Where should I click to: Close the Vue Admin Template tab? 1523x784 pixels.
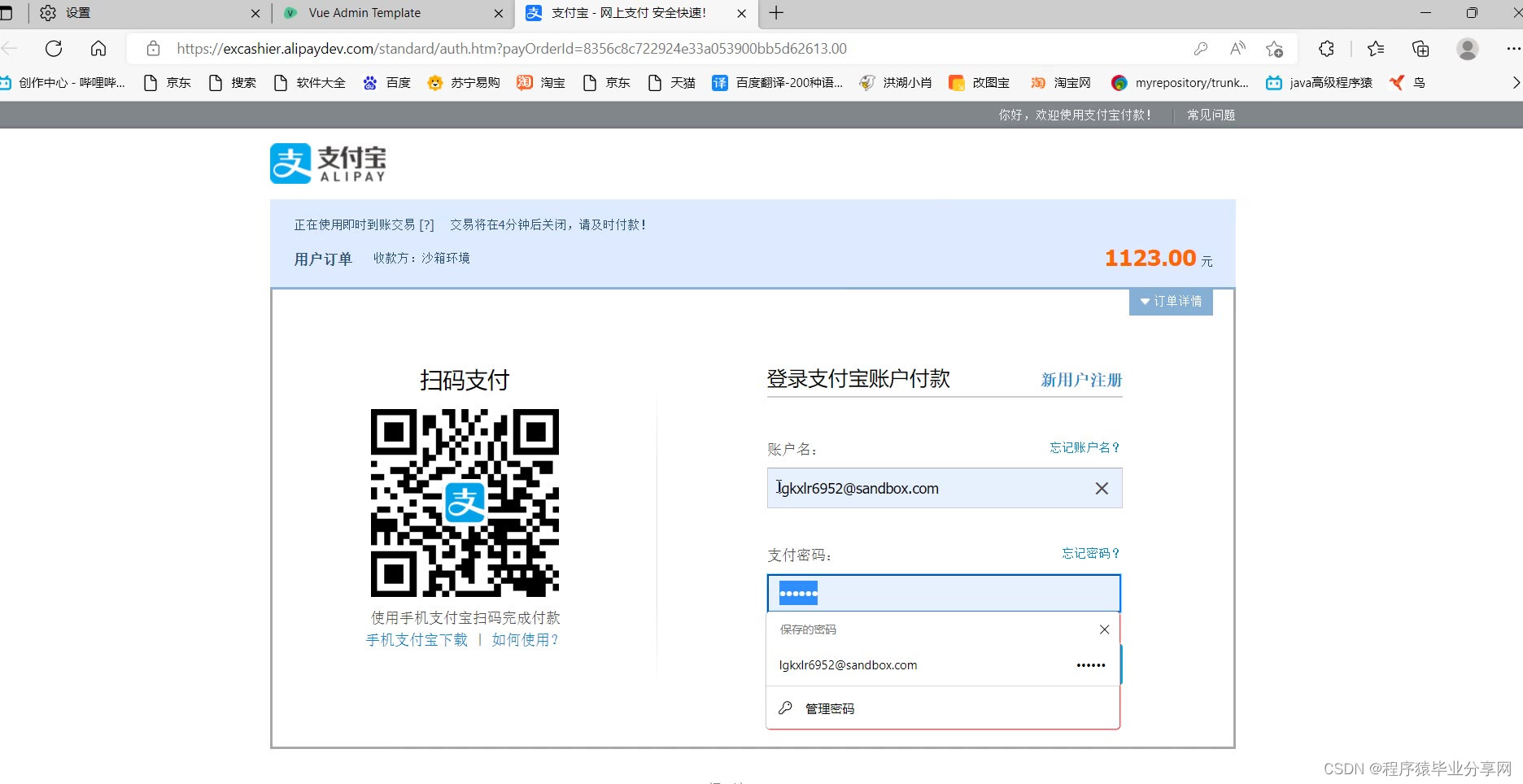499,13
